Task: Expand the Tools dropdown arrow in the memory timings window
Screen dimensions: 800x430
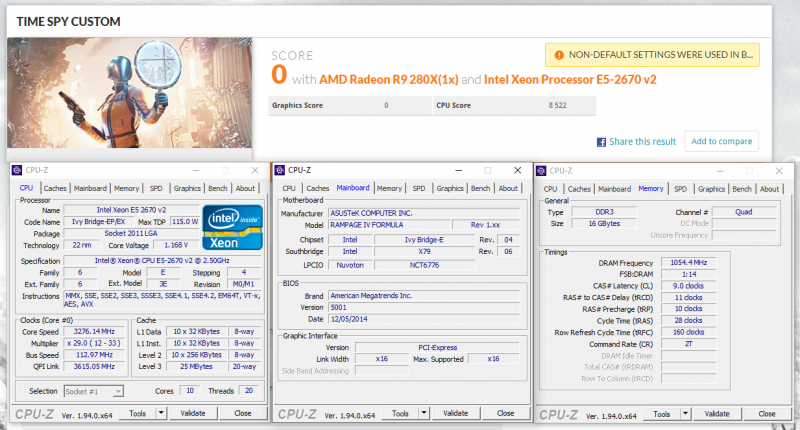Action: pos(674,413)
